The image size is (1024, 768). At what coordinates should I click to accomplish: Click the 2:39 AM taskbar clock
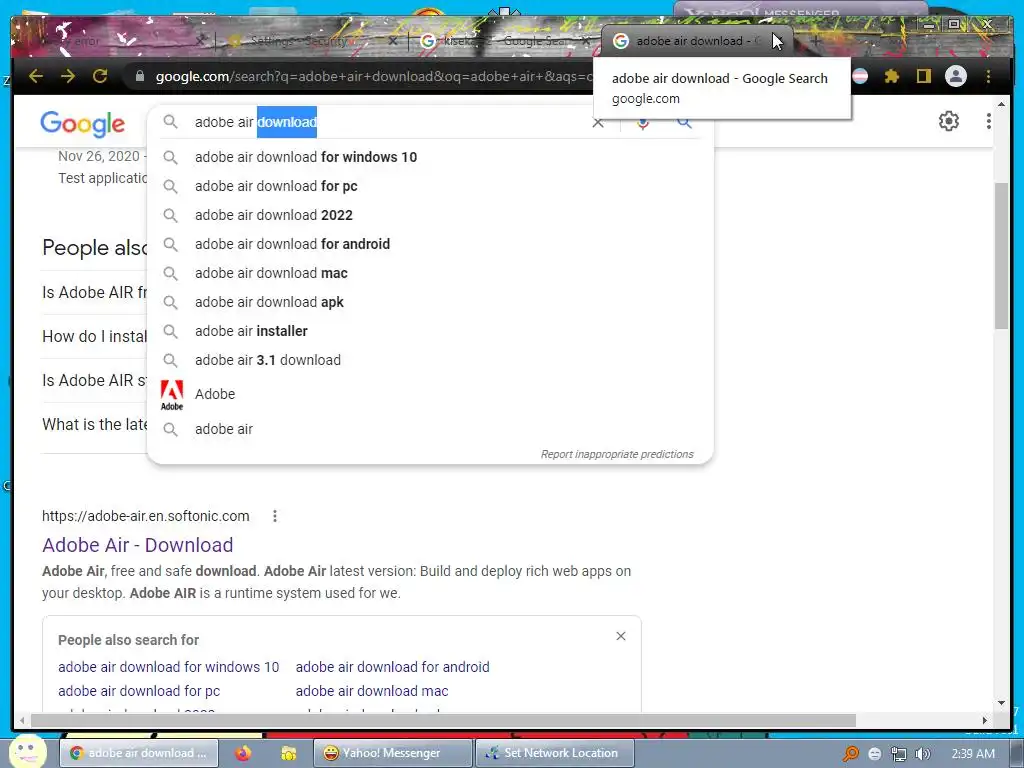pos(973,754)
